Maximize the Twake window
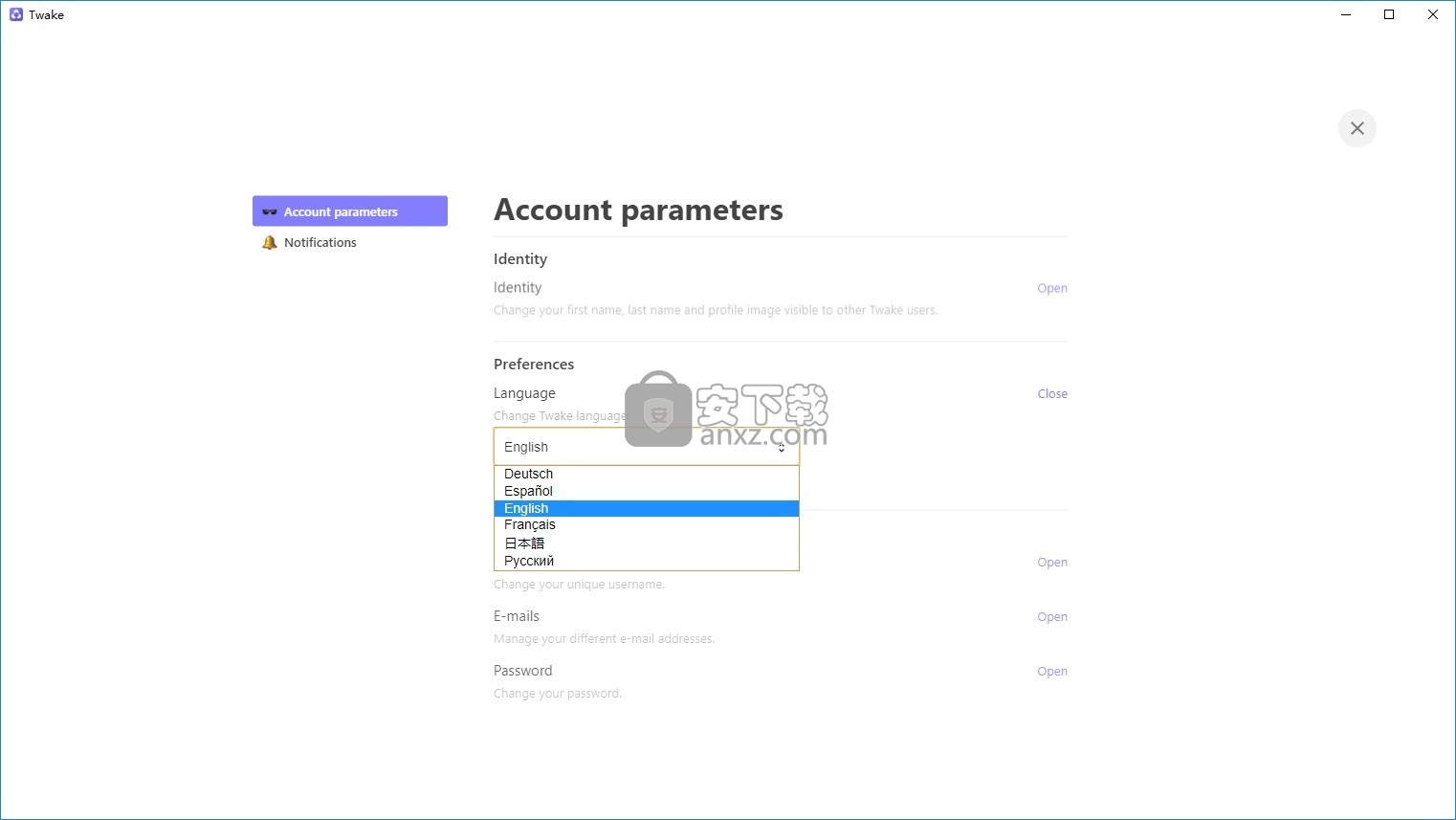Viewport: 1456px width, 820px height. (x=1389, y=14)
